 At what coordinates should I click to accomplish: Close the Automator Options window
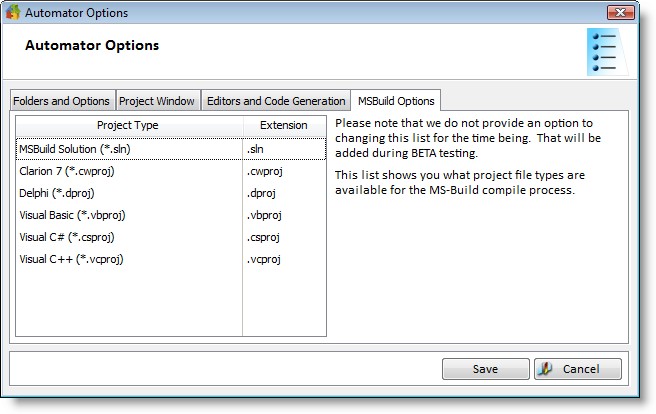(x=620, y=13)
